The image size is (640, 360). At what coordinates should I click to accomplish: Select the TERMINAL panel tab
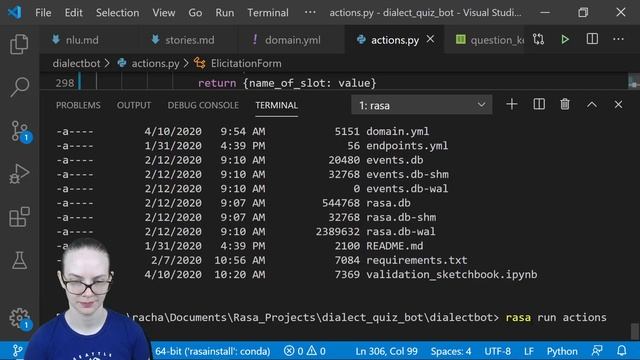pyautogui.click(x=276, y=105)
